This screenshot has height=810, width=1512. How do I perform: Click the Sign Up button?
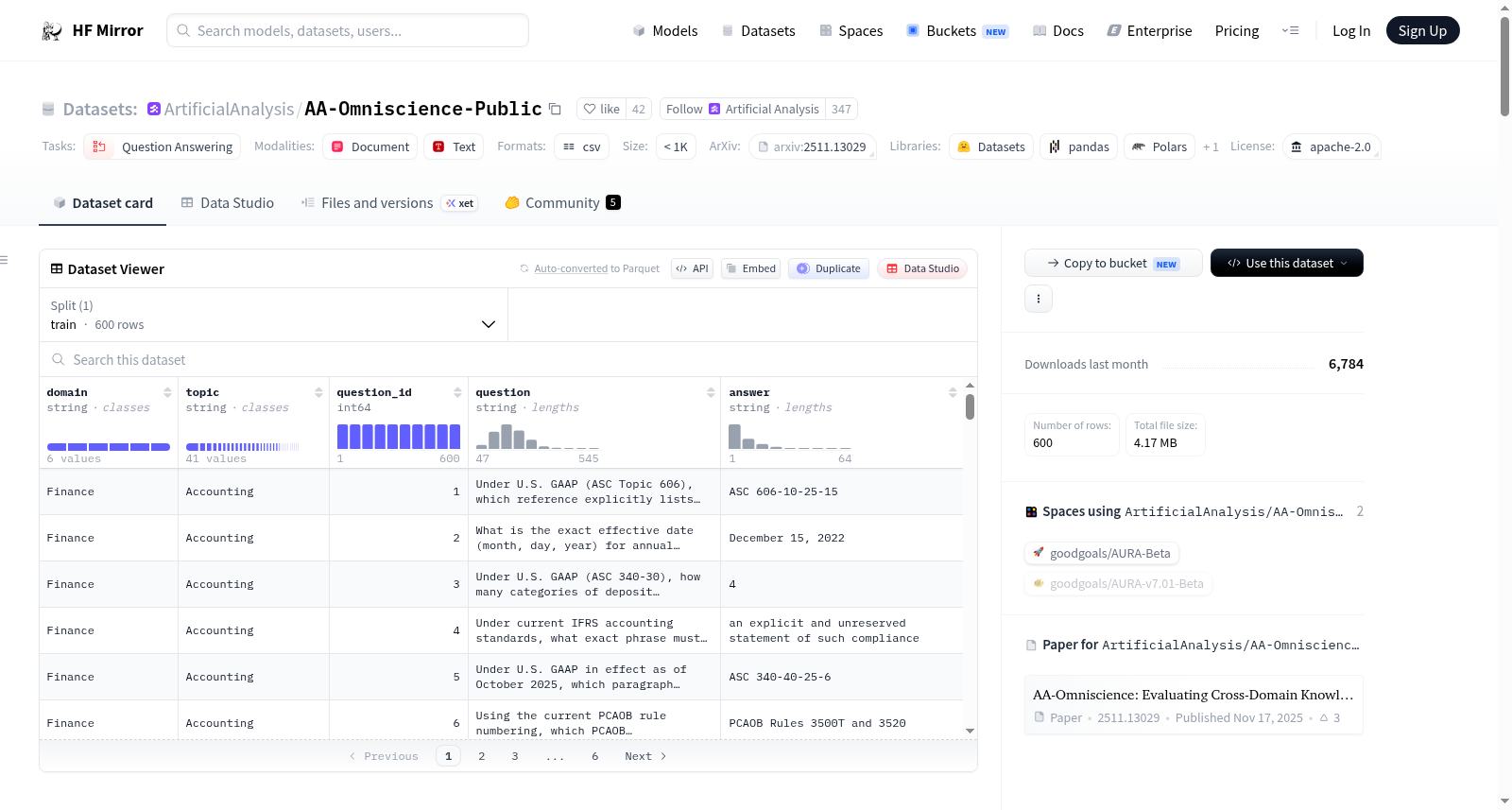1422,30
